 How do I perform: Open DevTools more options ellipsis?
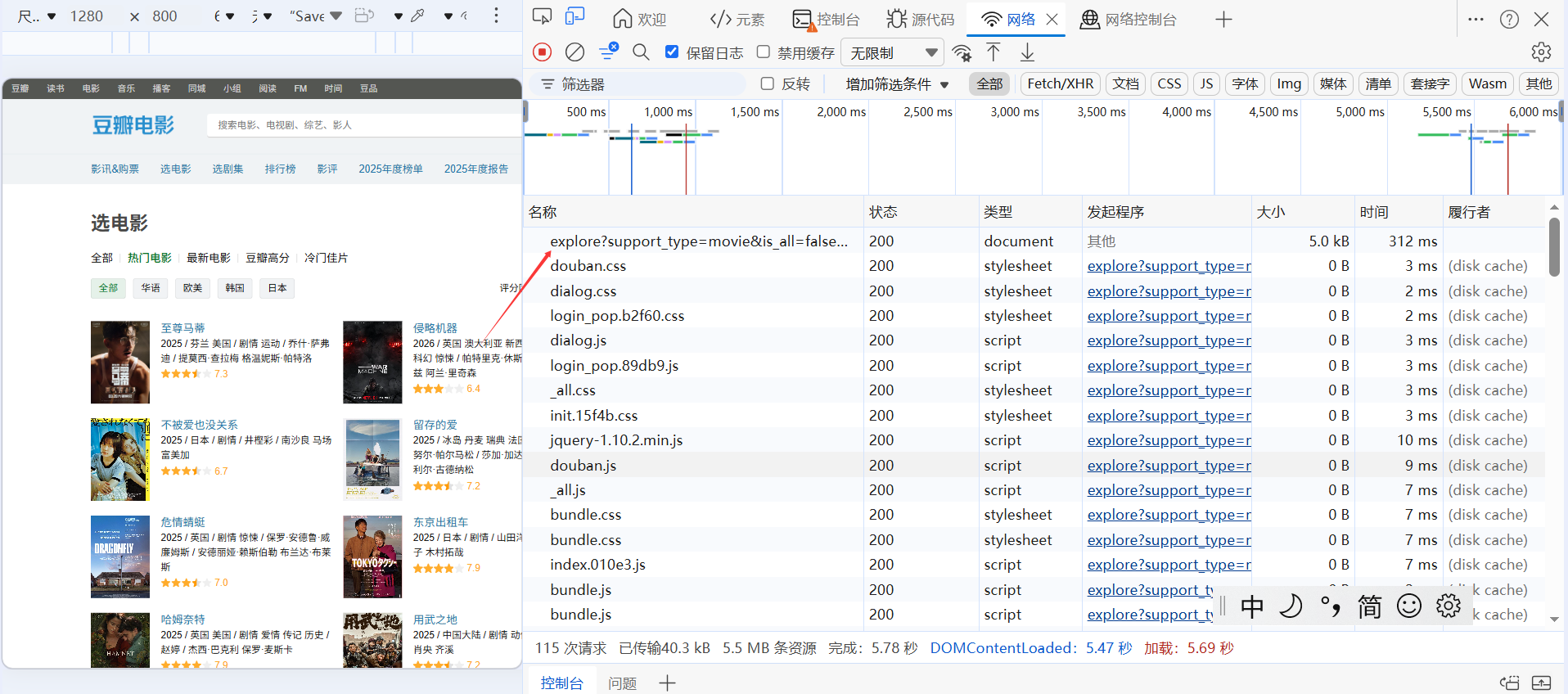1476,19
